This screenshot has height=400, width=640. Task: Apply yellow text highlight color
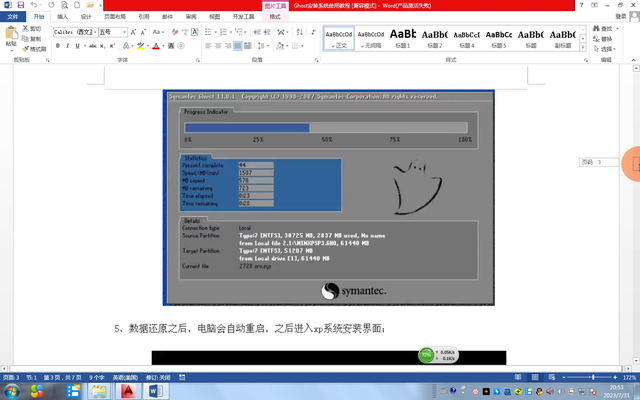[x=141, y=46]
